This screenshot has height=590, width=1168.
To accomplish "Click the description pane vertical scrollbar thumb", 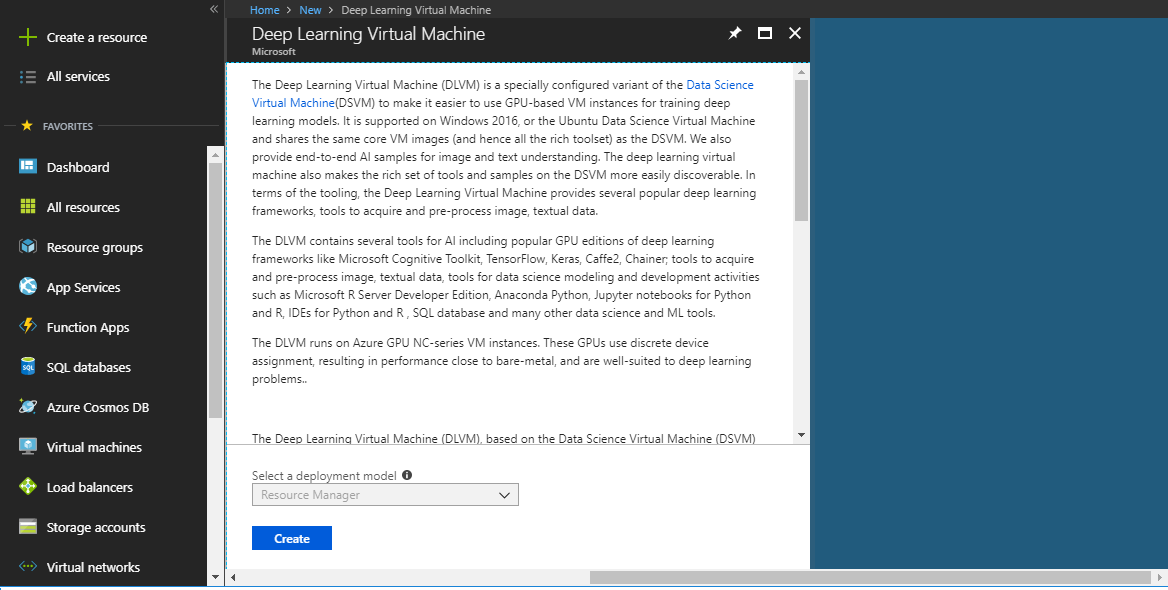I will (x=802, y=150).
